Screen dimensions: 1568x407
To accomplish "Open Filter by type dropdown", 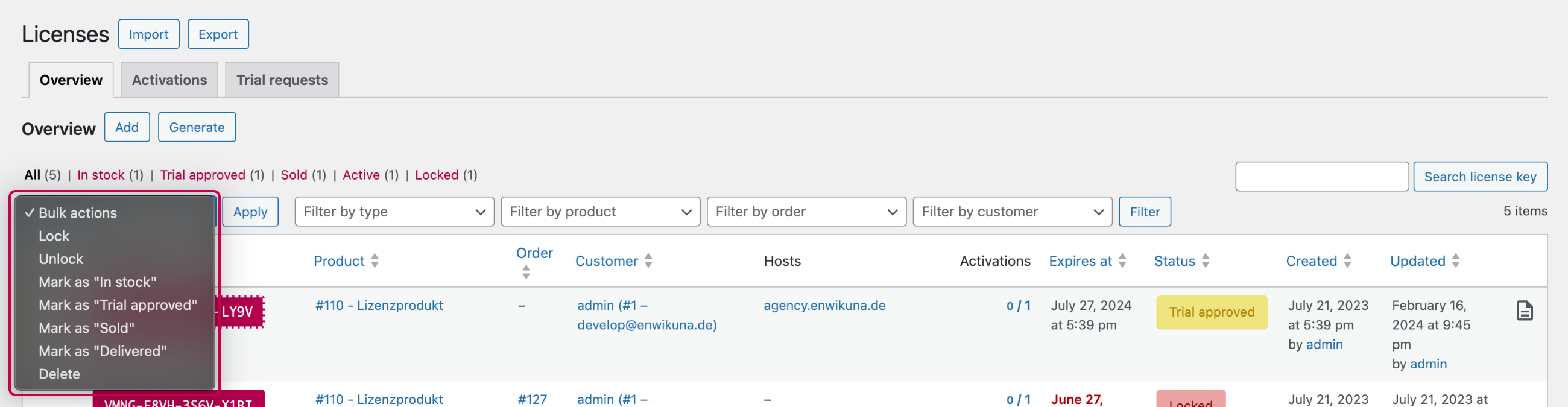I will (x=394, y=212).
